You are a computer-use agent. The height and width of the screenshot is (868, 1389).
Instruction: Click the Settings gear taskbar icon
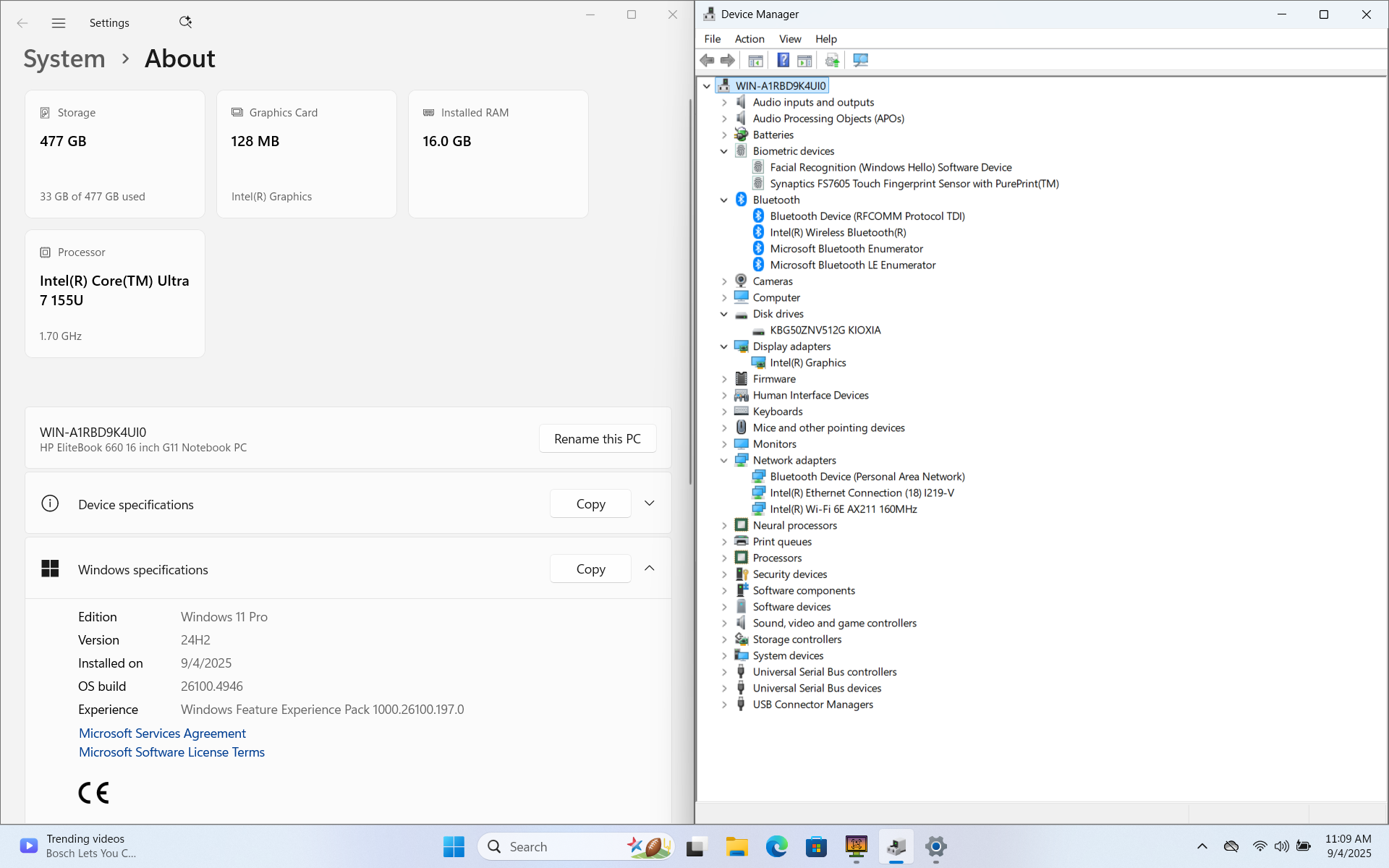935,846
